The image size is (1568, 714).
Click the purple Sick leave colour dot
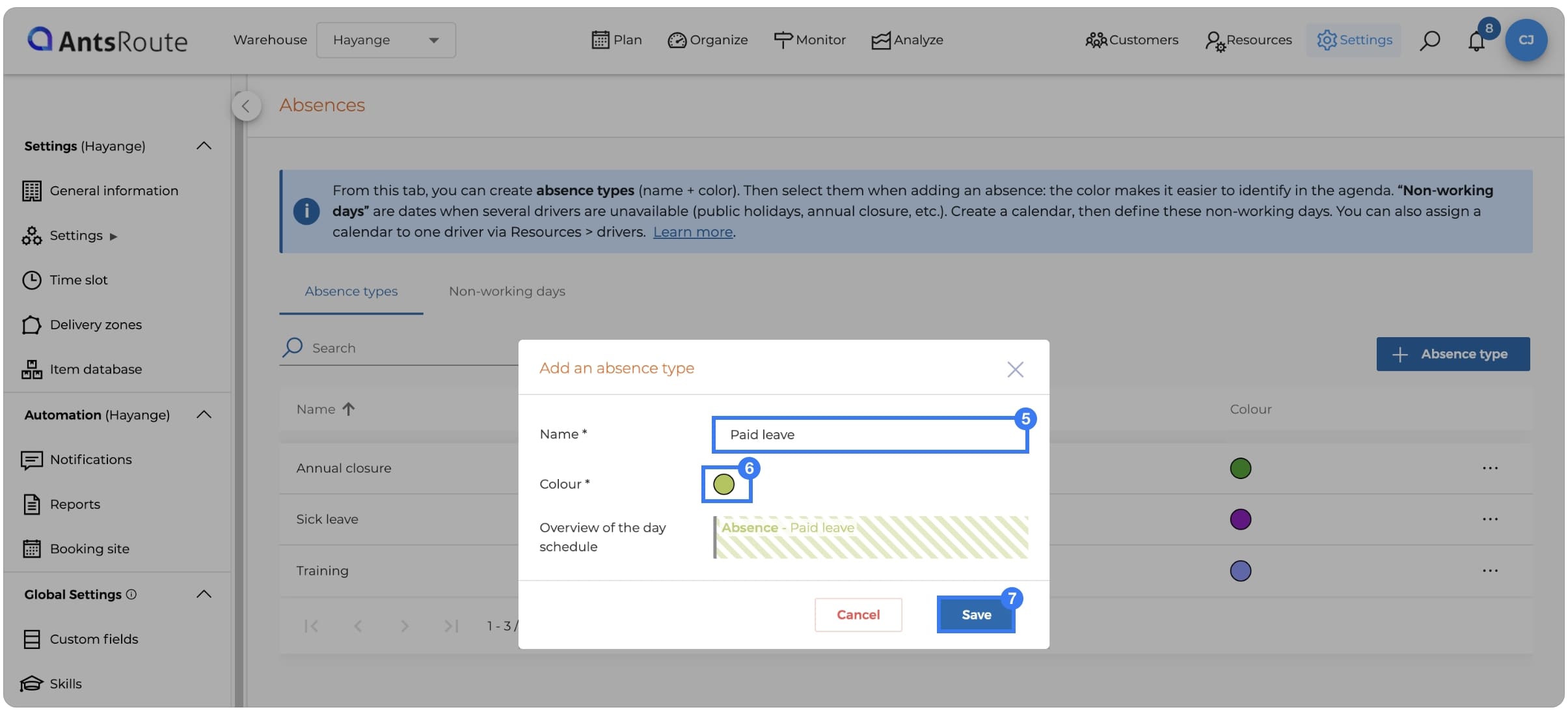(x=1241, y=519)
